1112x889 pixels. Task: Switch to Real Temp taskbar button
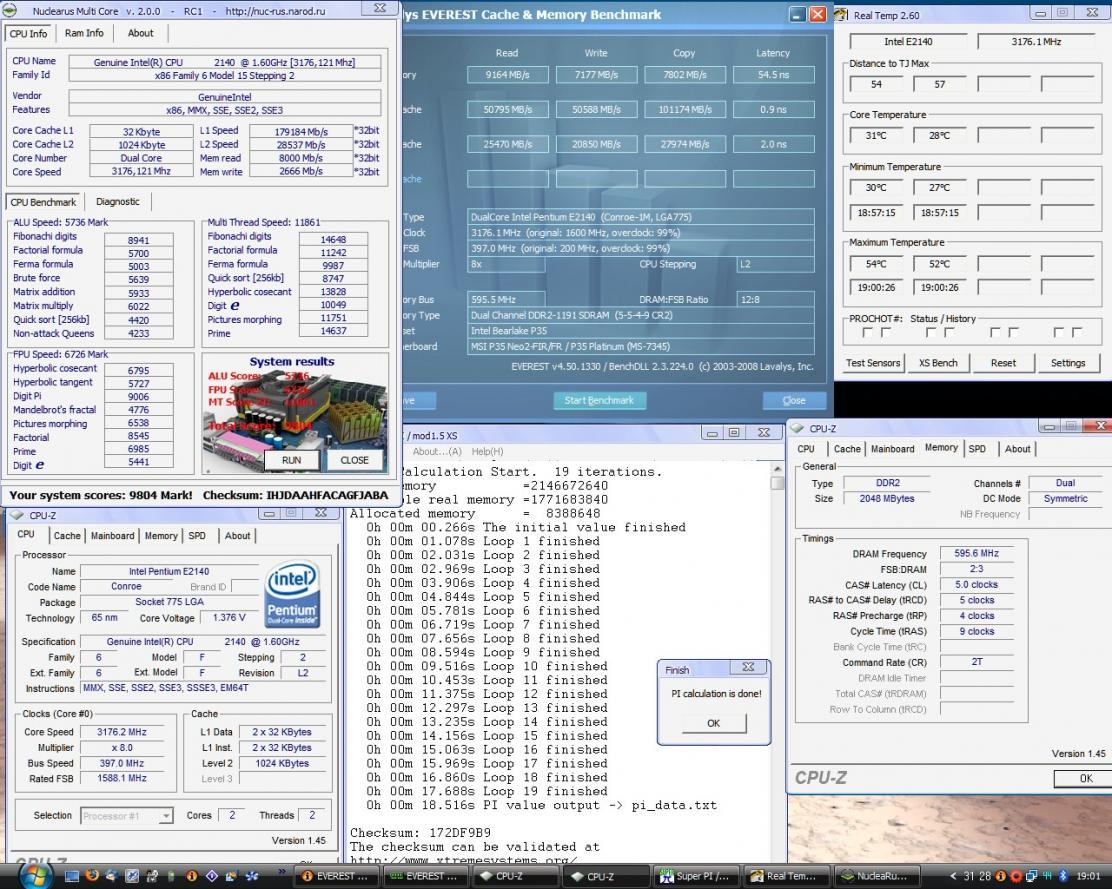click(785, 876)
